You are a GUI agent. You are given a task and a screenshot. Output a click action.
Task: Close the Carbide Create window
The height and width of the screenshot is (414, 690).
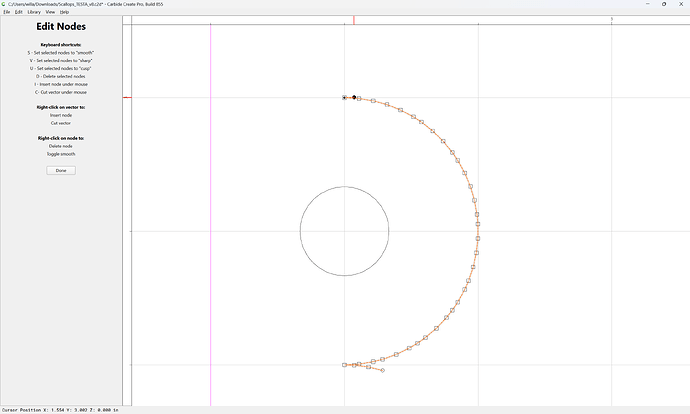681,4
